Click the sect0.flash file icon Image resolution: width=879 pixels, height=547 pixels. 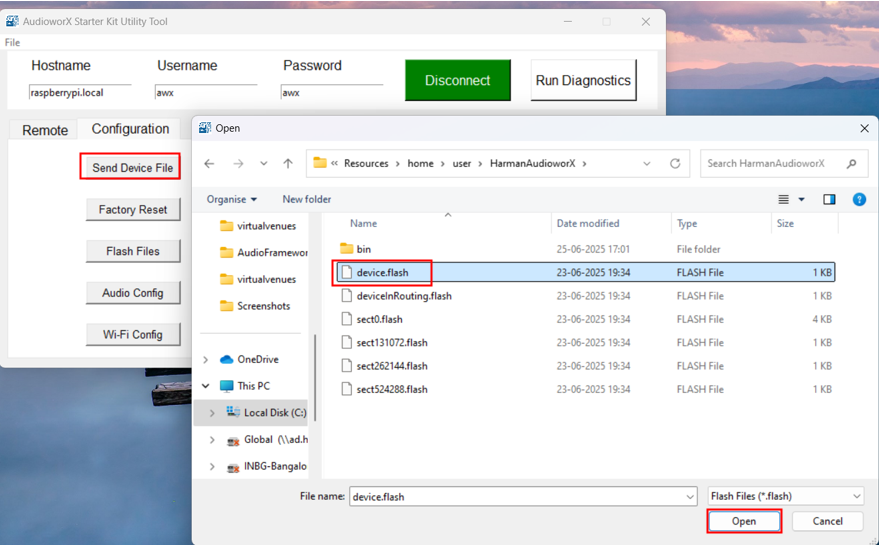coord(347,319)
